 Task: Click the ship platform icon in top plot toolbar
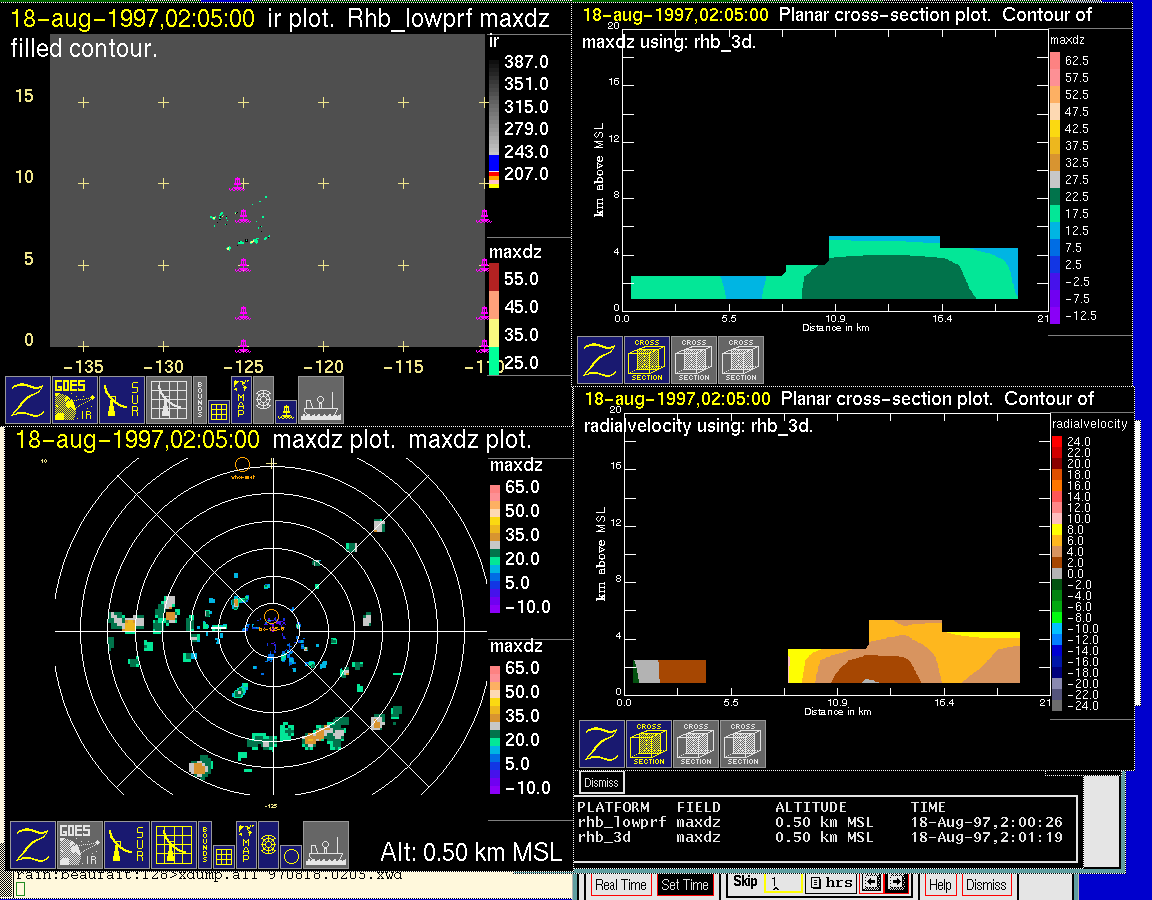coord(320,399)
